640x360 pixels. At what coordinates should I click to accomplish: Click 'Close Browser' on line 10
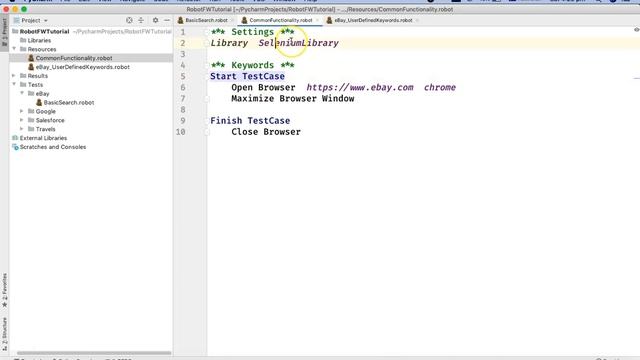[266, 132]
